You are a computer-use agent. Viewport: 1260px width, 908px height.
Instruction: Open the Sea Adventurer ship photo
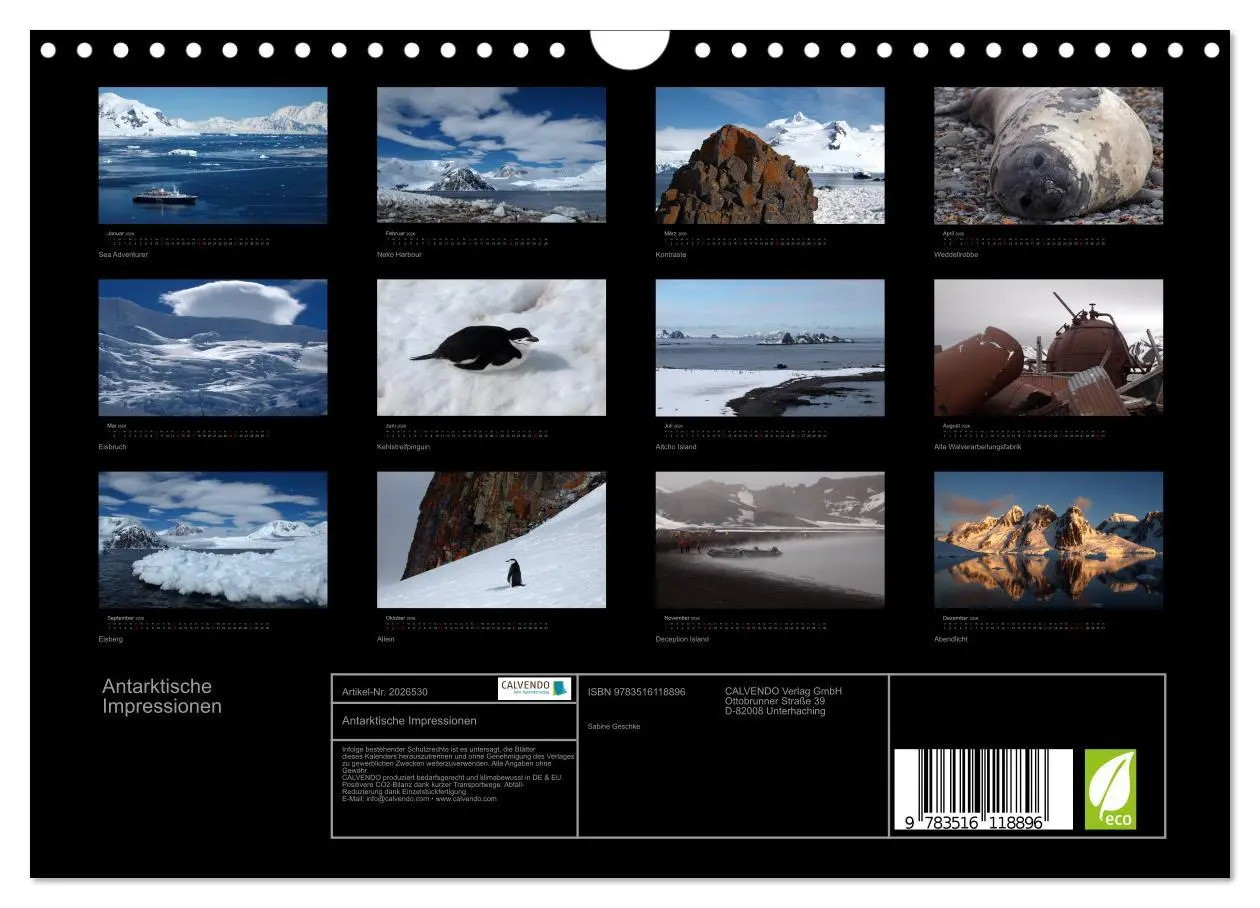point(213,156)
